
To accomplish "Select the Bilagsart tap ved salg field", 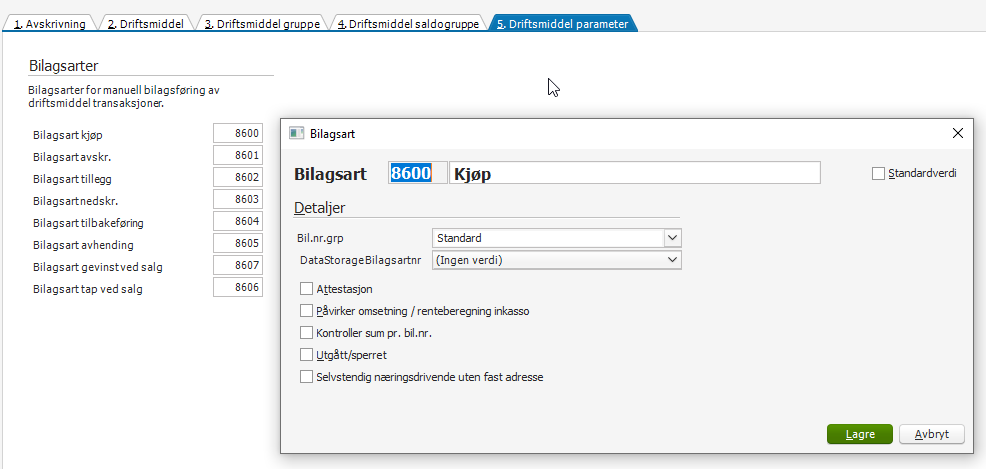I will pos(237,288).
